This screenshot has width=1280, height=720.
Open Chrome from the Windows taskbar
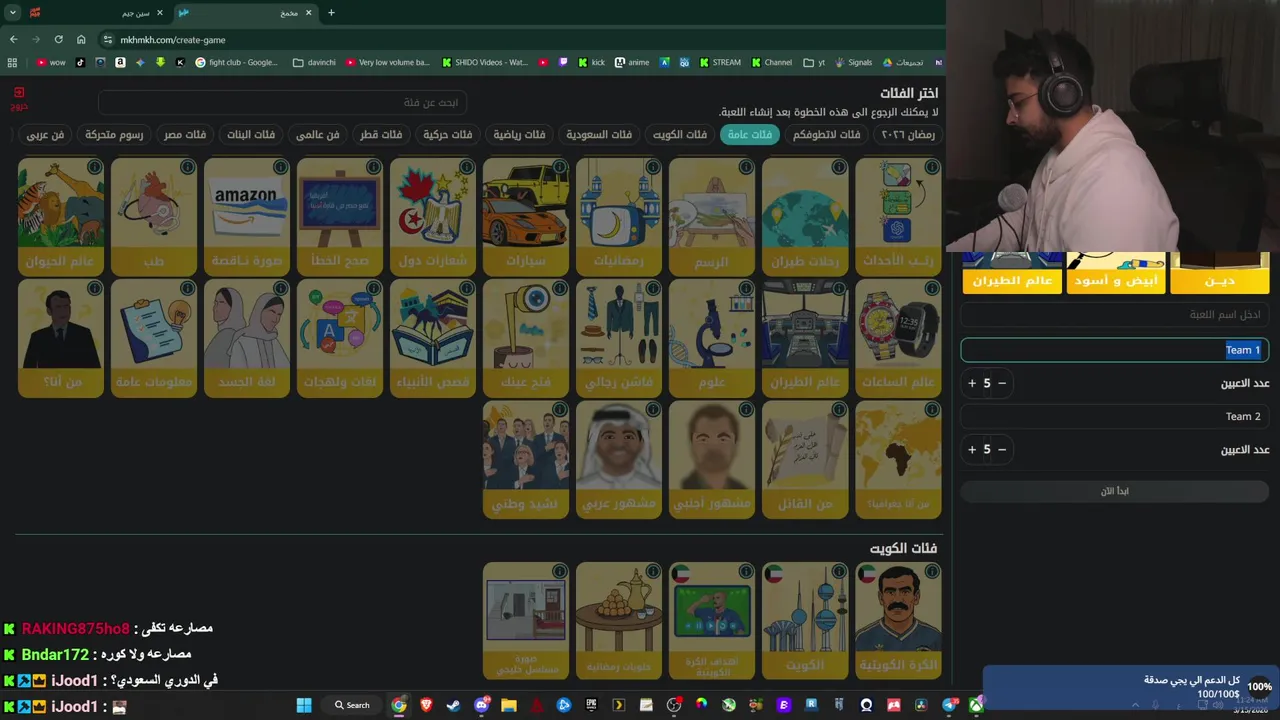point(399,705)
